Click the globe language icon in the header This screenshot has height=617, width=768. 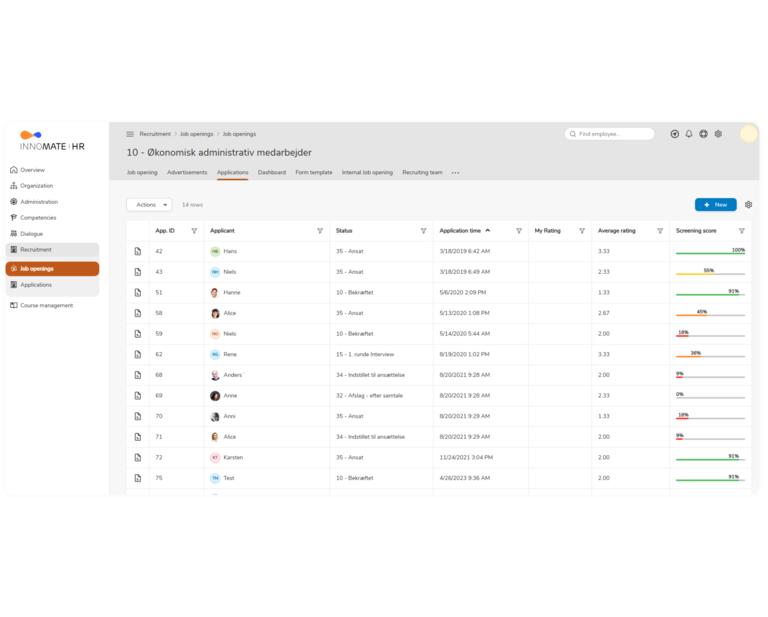[703, 134]
